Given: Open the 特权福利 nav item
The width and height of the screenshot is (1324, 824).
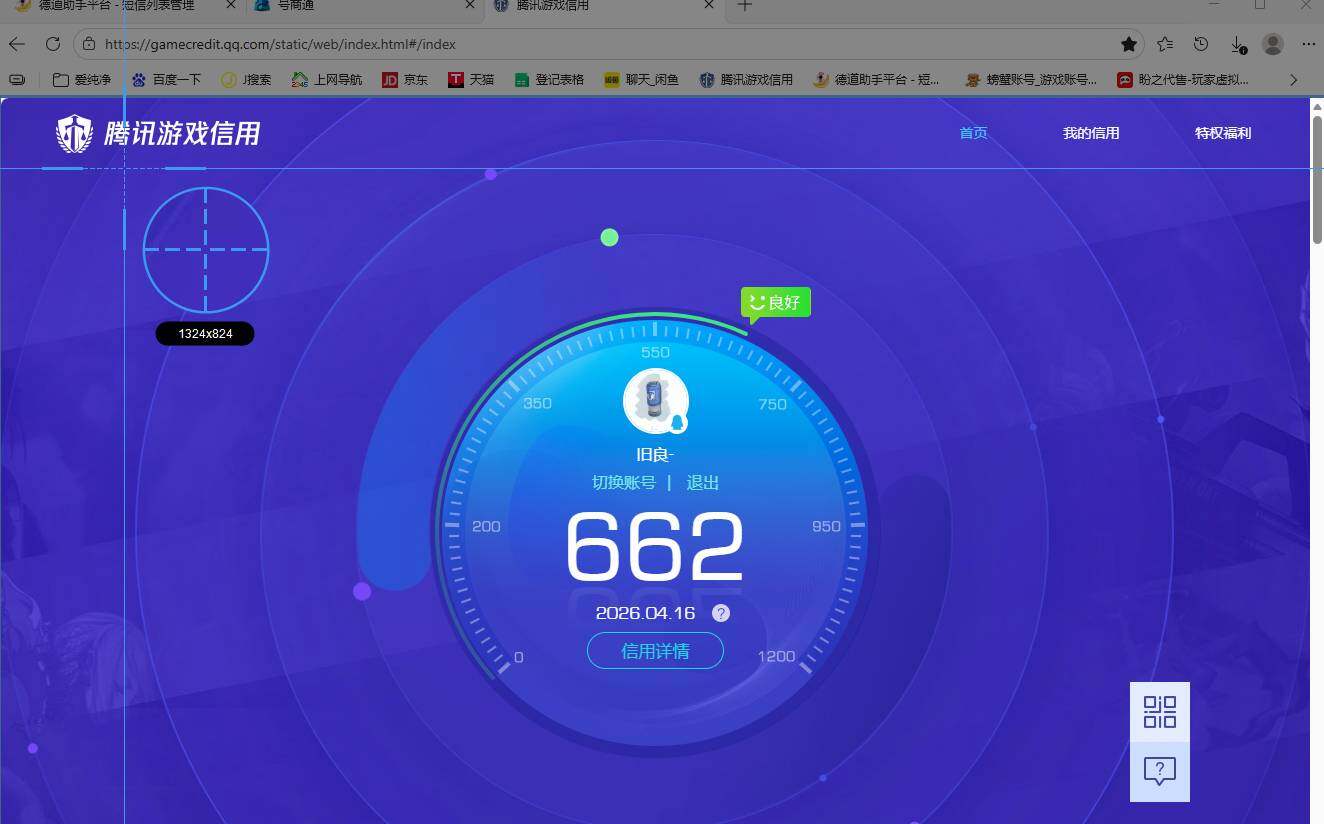Looking at the screenshot, I should click(1223, 133).
